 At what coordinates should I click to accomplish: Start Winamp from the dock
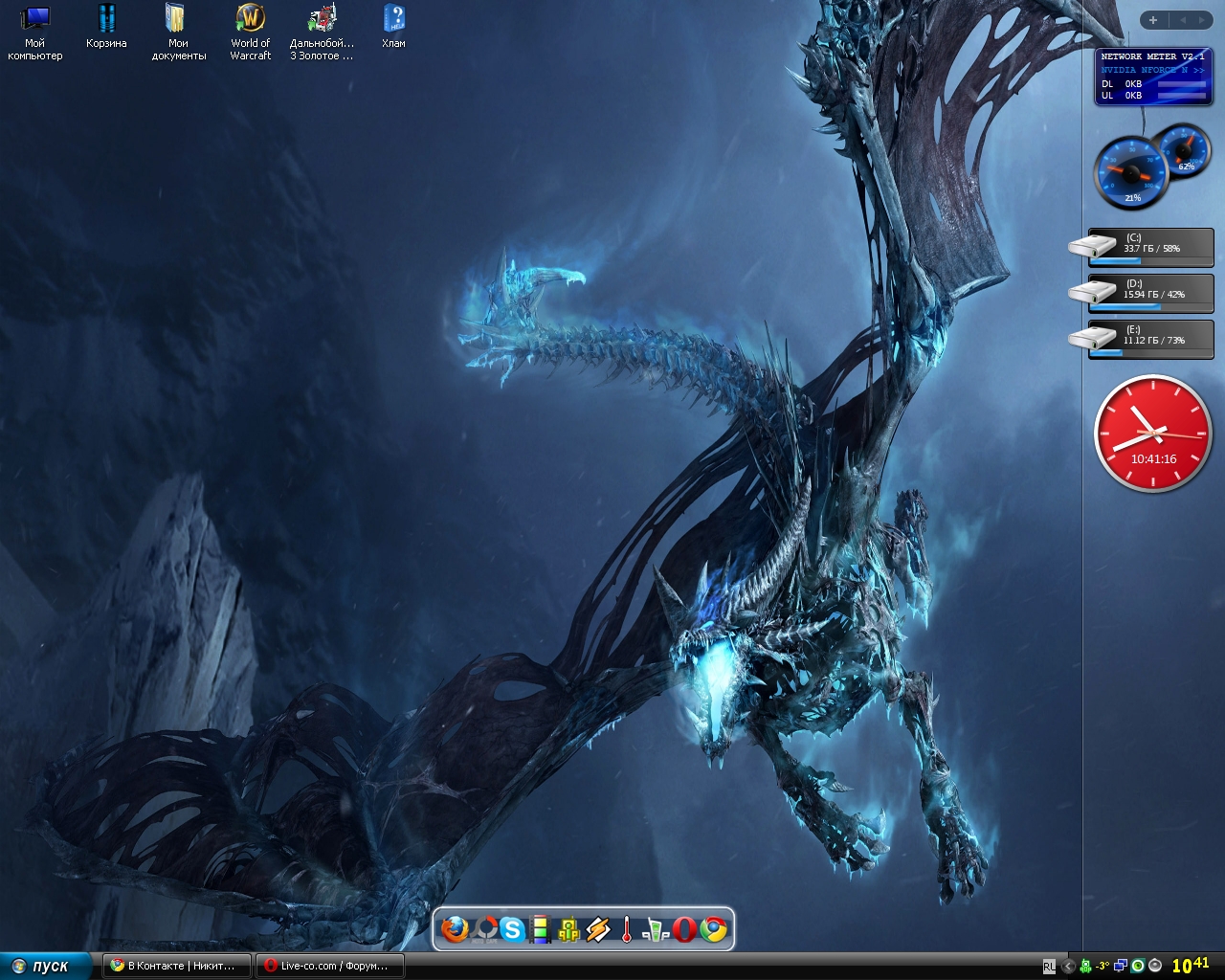tap(598, 929)
